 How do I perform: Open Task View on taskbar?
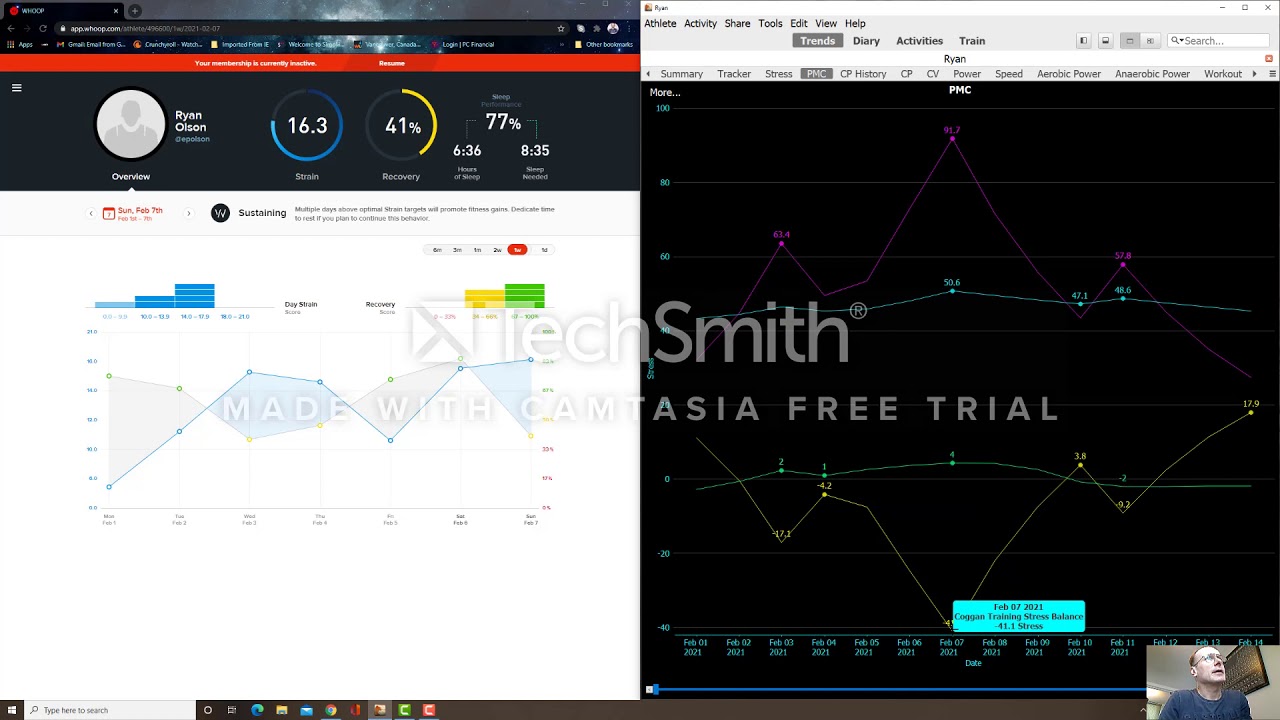tap(232, 710)
